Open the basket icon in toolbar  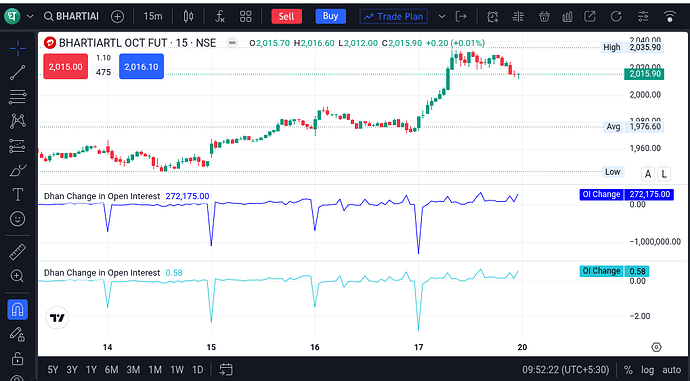coord(544,17)
